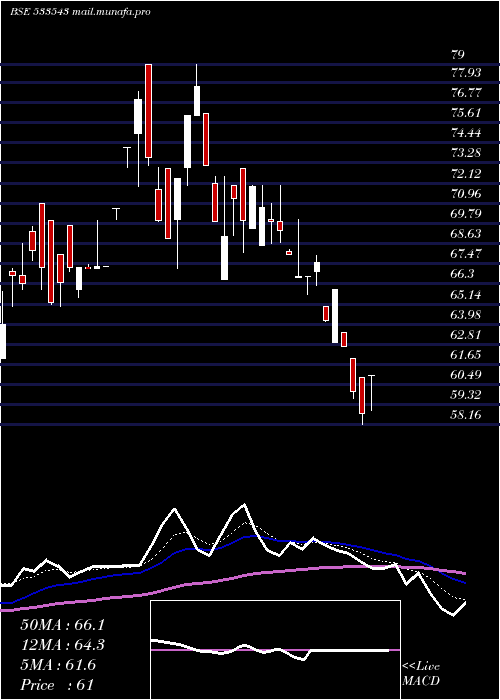
Task: Click the 74.44 price level label
Action: pyautogui.click(x=466, y=133)
